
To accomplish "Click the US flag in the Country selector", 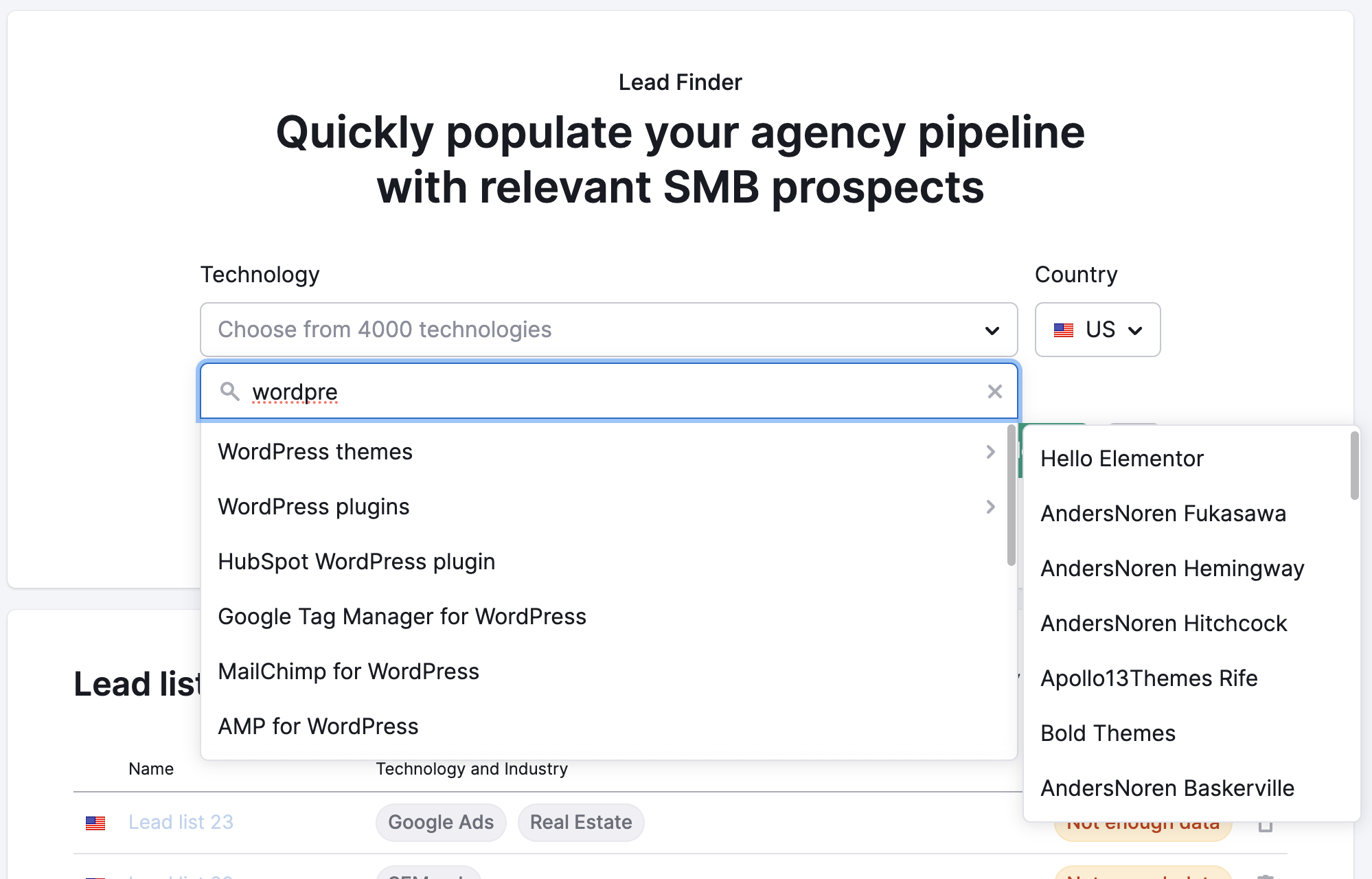I will point(1064,330).
